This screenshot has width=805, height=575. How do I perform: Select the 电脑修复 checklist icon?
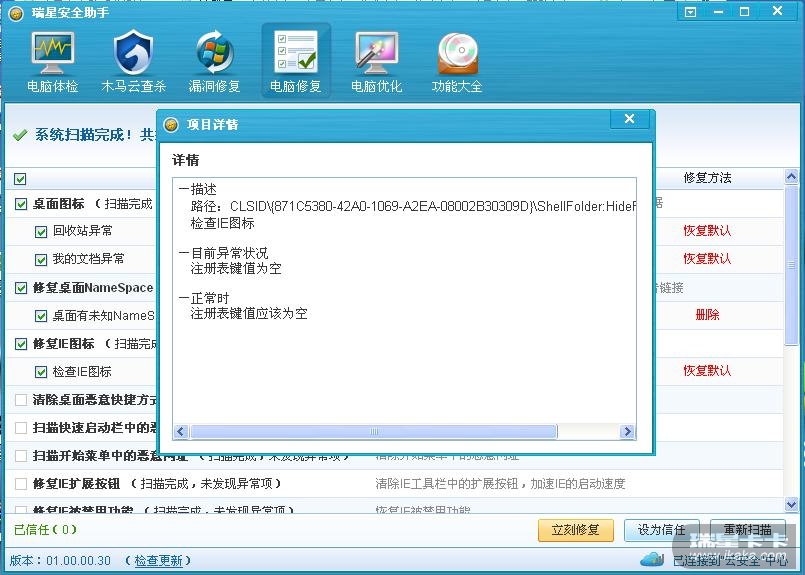coord(296,52)
